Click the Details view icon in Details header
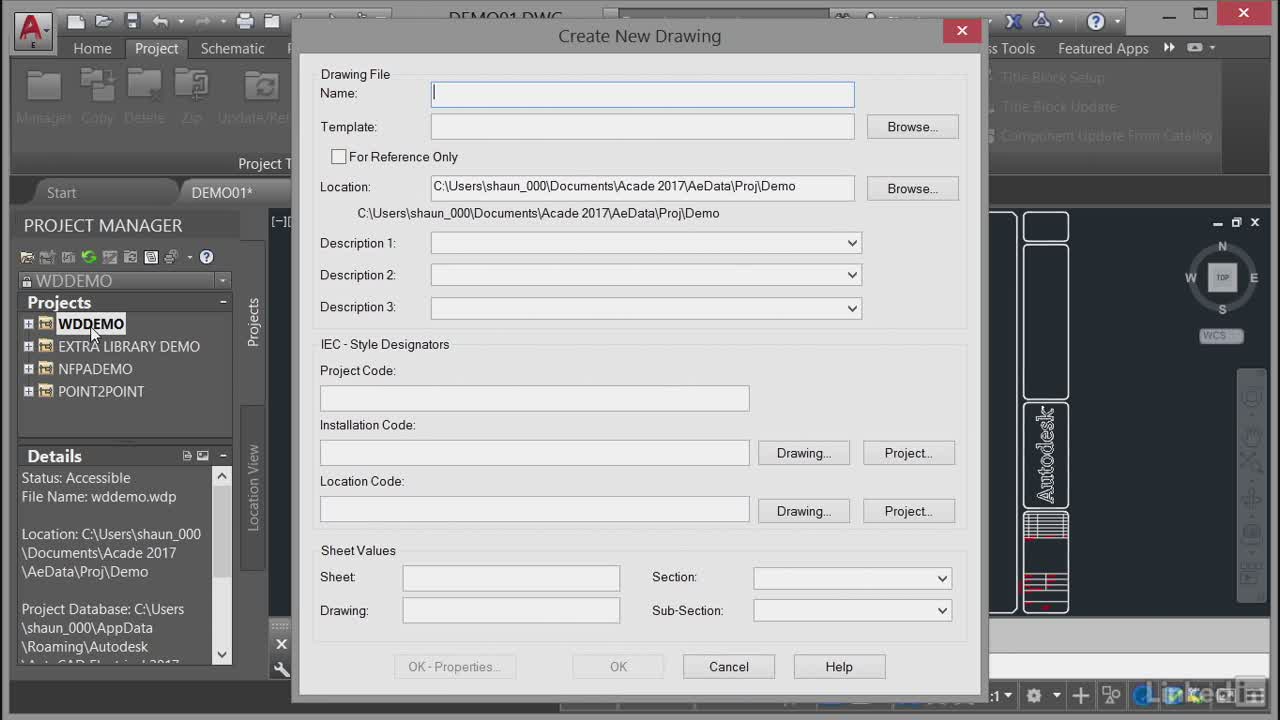 [187, 456]
